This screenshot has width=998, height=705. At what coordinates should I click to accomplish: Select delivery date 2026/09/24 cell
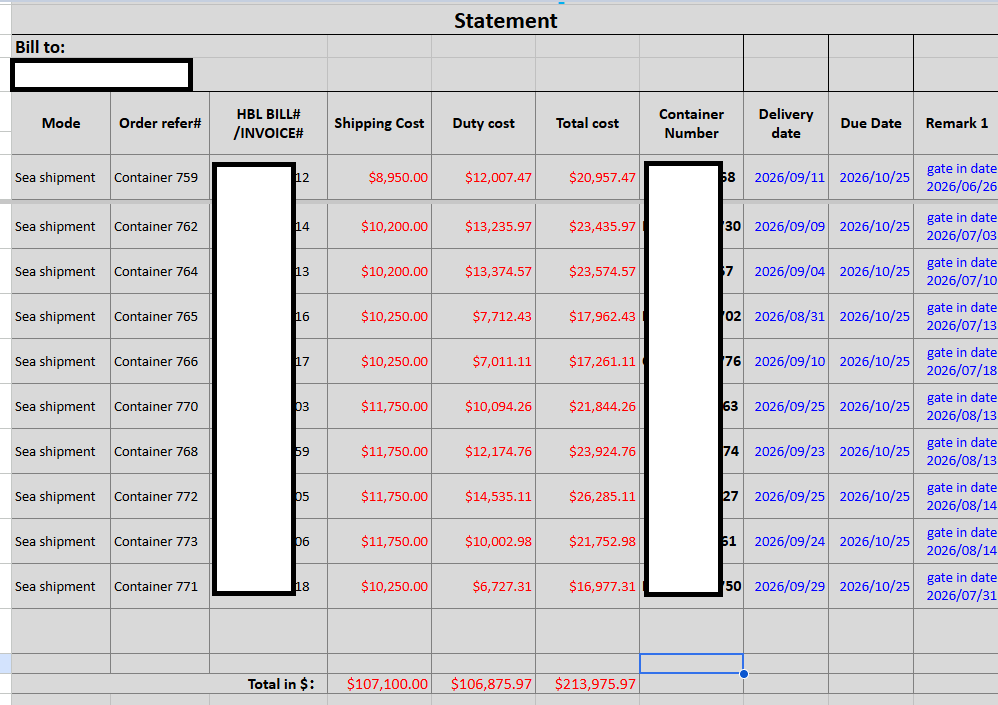786,541
